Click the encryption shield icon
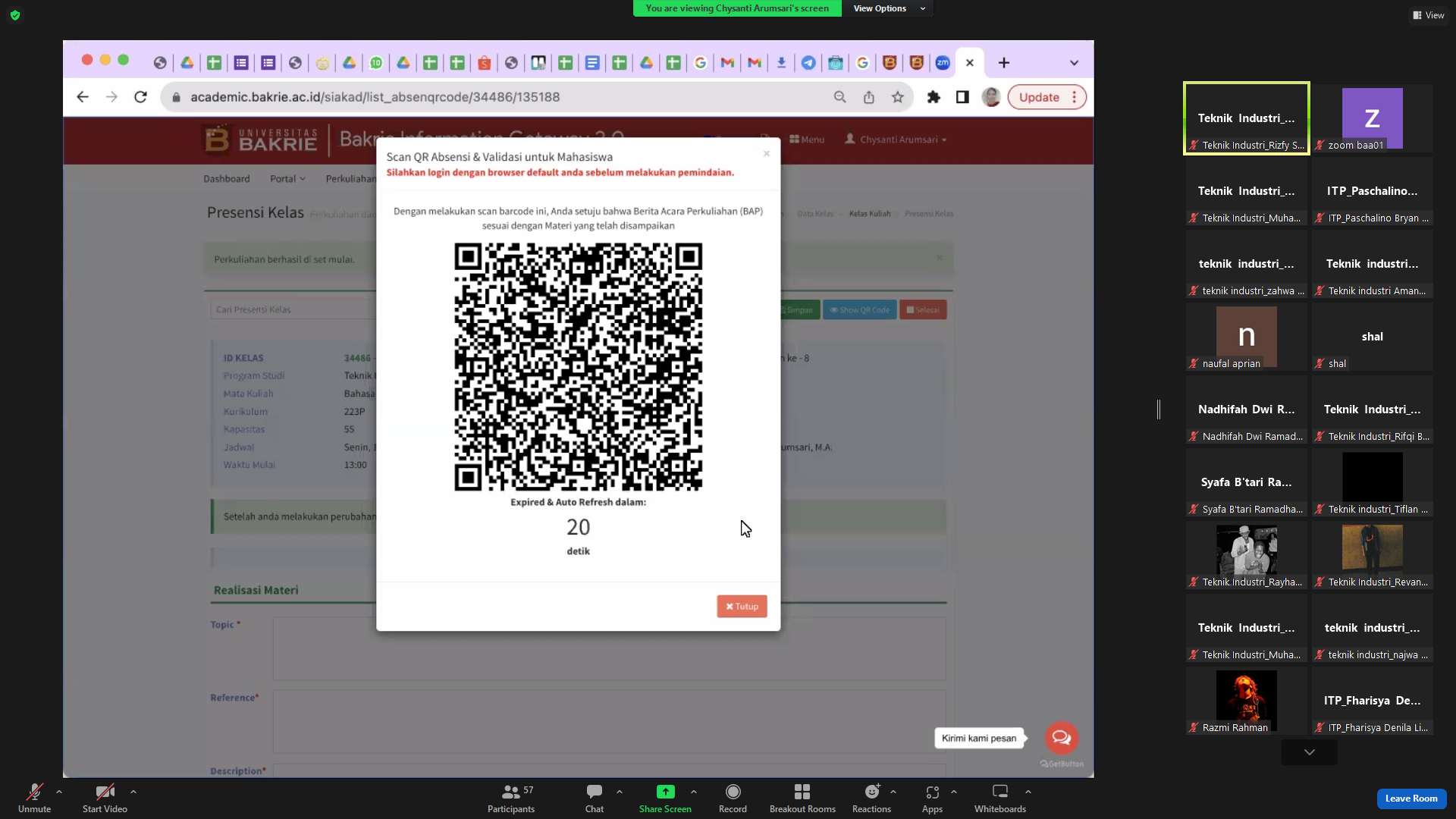 click(15, 15)
